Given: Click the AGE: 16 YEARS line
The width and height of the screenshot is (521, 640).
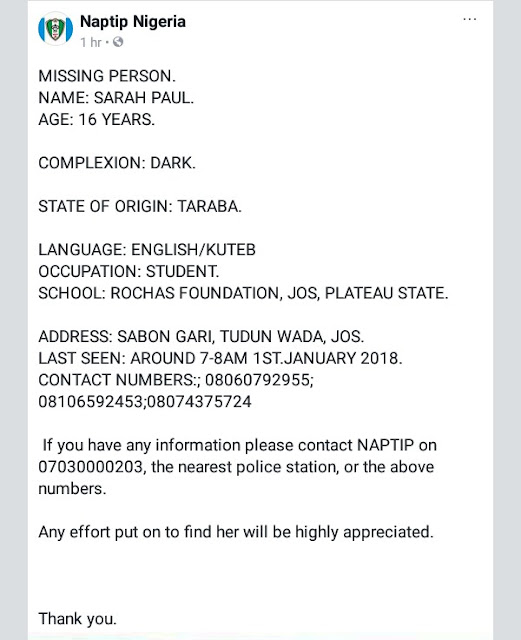Looking at the screenshot, I should (x=97, y=120).
